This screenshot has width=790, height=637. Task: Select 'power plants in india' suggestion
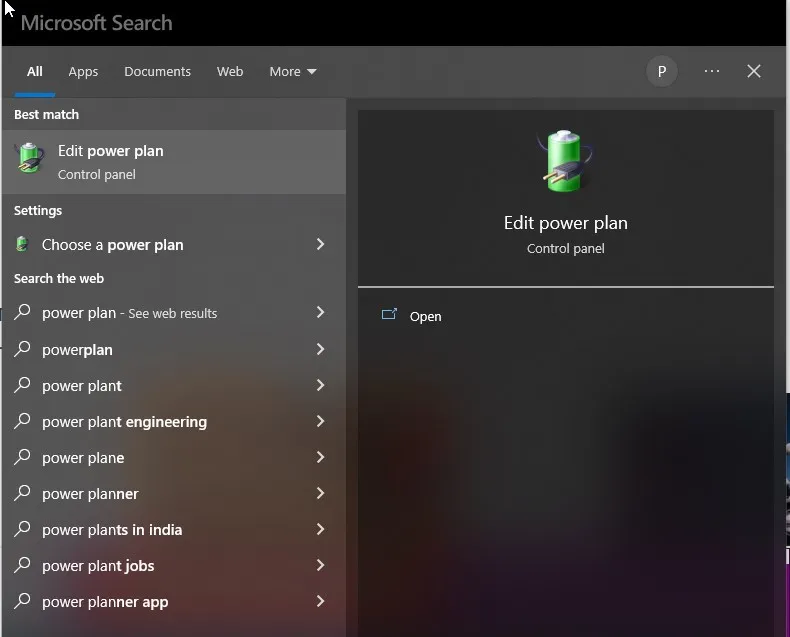click(174, 530)
